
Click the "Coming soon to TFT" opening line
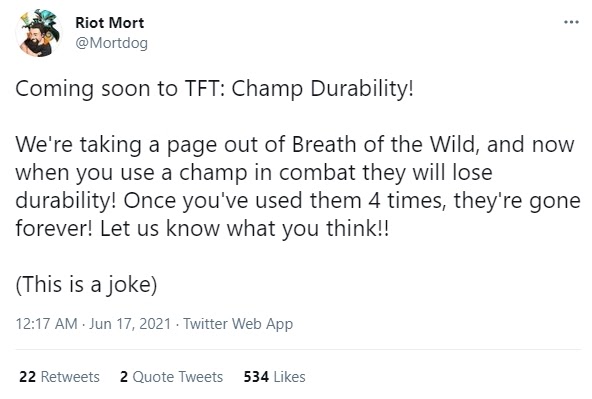pyautogui.click(x=120, y=89)
